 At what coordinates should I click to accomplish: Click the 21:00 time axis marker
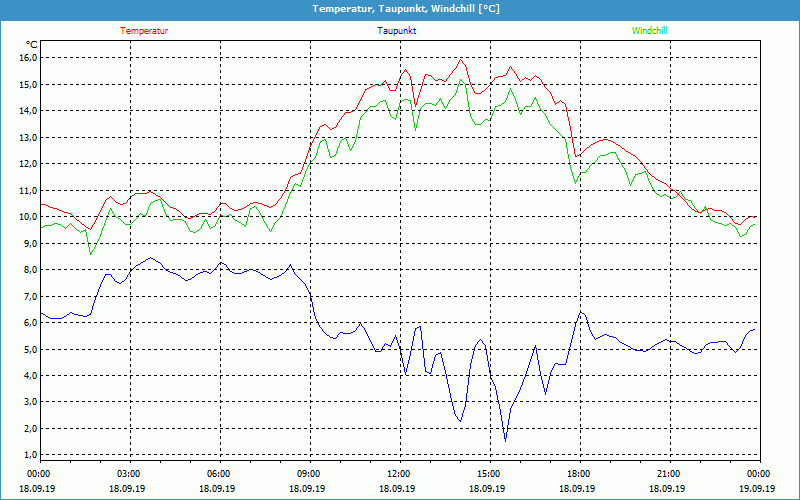coord(668,474)
